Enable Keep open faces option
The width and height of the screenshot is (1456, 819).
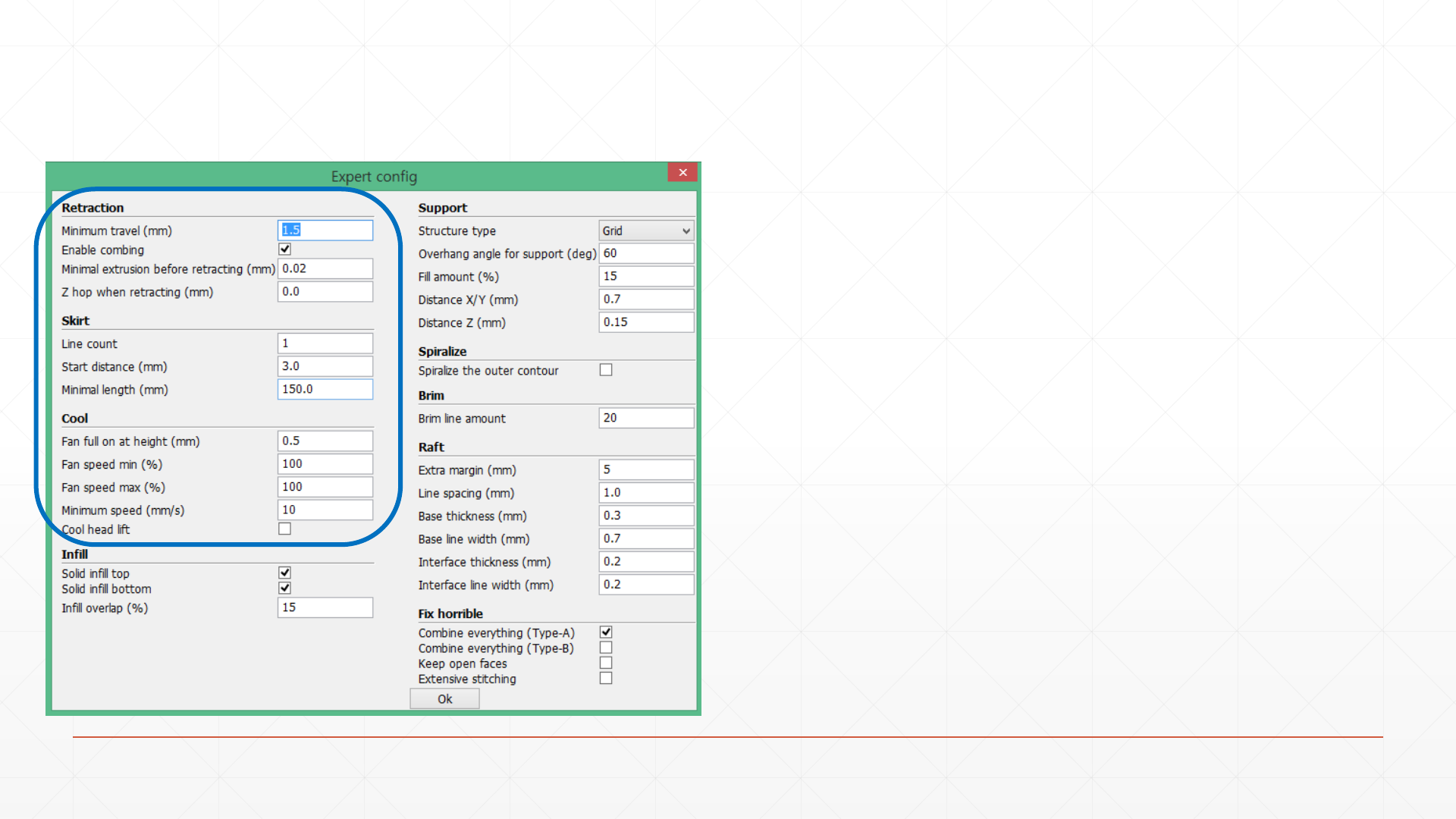(606, 664)
